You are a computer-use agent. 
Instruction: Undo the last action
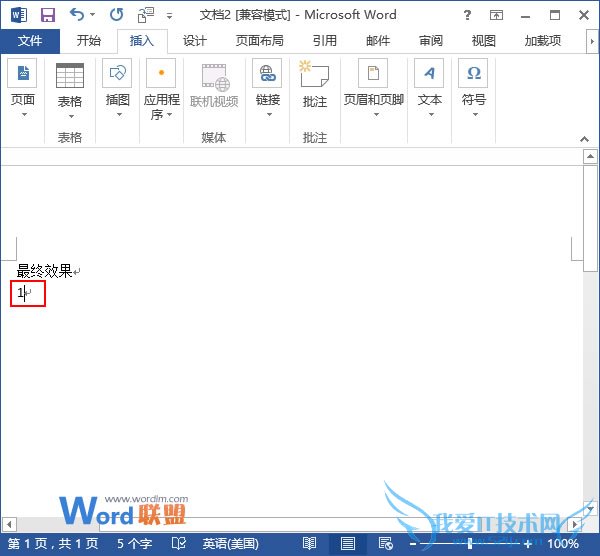pyautogui.click(x=77, y=15)
